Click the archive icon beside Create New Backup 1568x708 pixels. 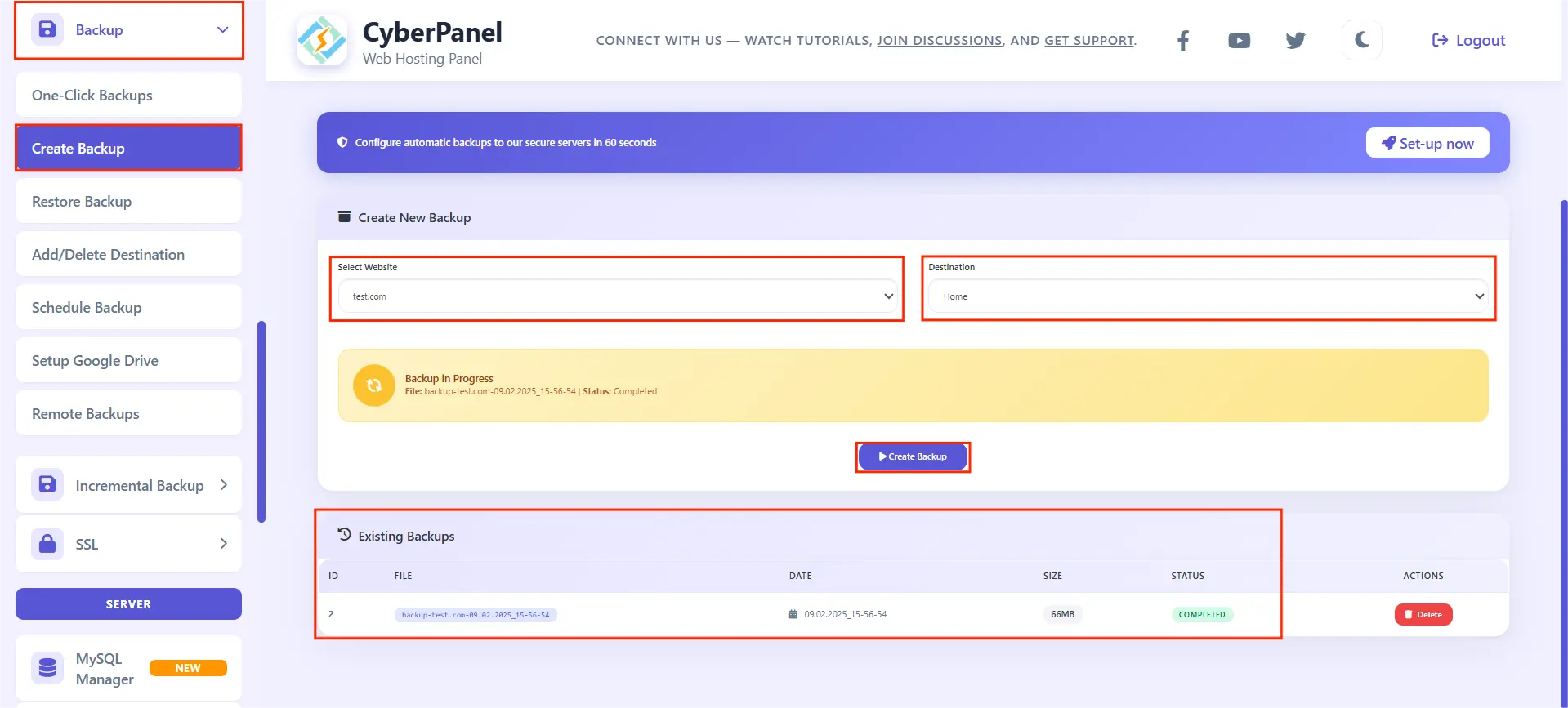point(344,216)
